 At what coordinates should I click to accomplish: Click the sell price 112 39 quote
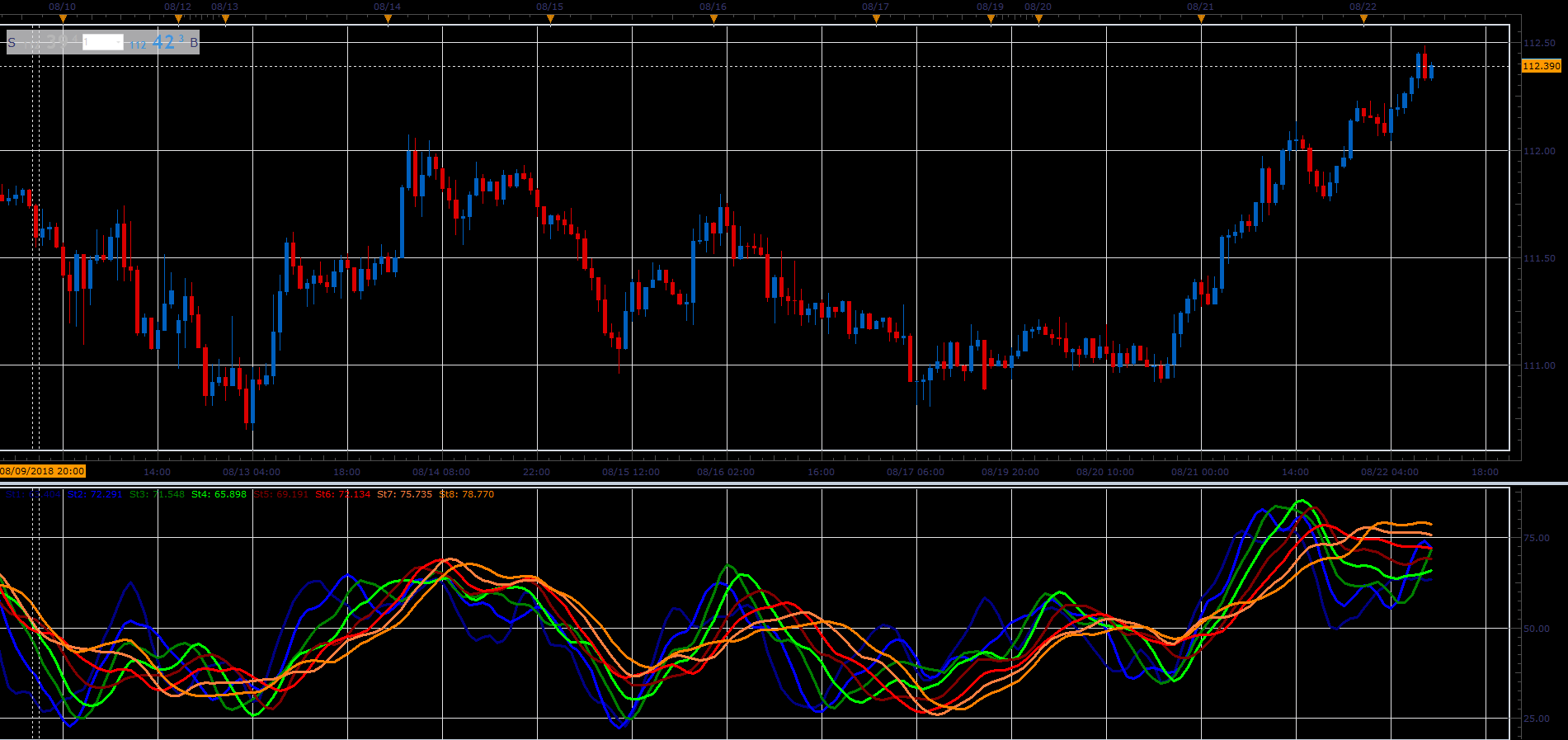click(51, 42)
